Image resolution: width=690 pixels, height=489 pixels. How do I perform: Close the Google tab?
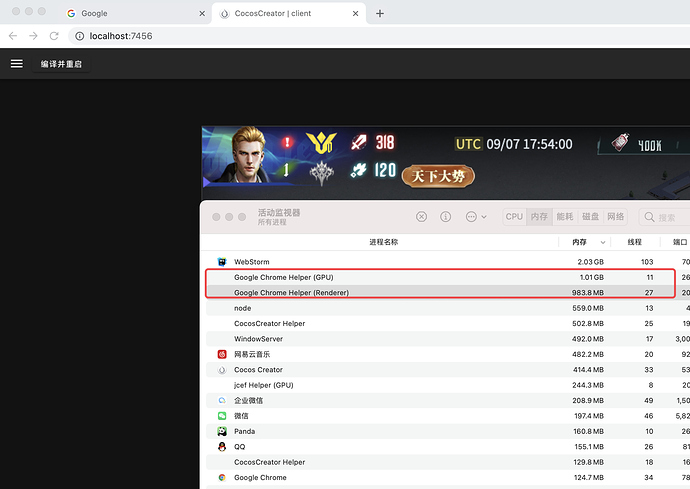[x=202, y=14]
